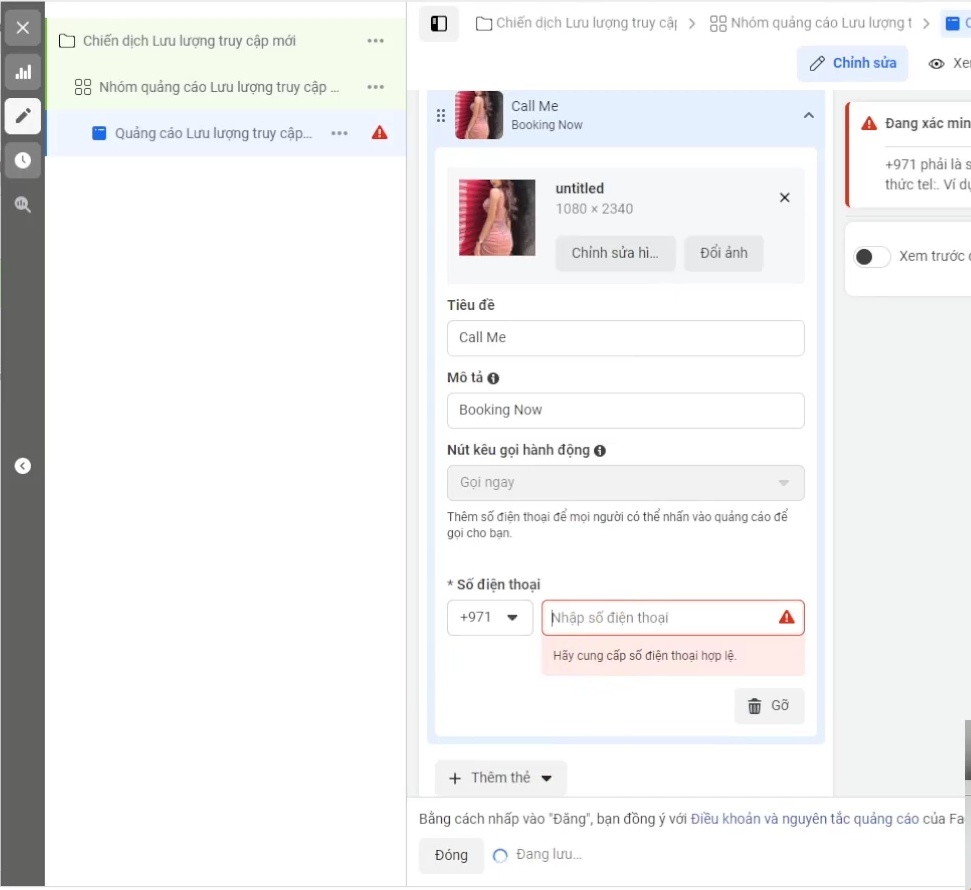Click the Chỉnh sửa edit tab
Screen dimensions: 971x890
(x=852, y=63)
